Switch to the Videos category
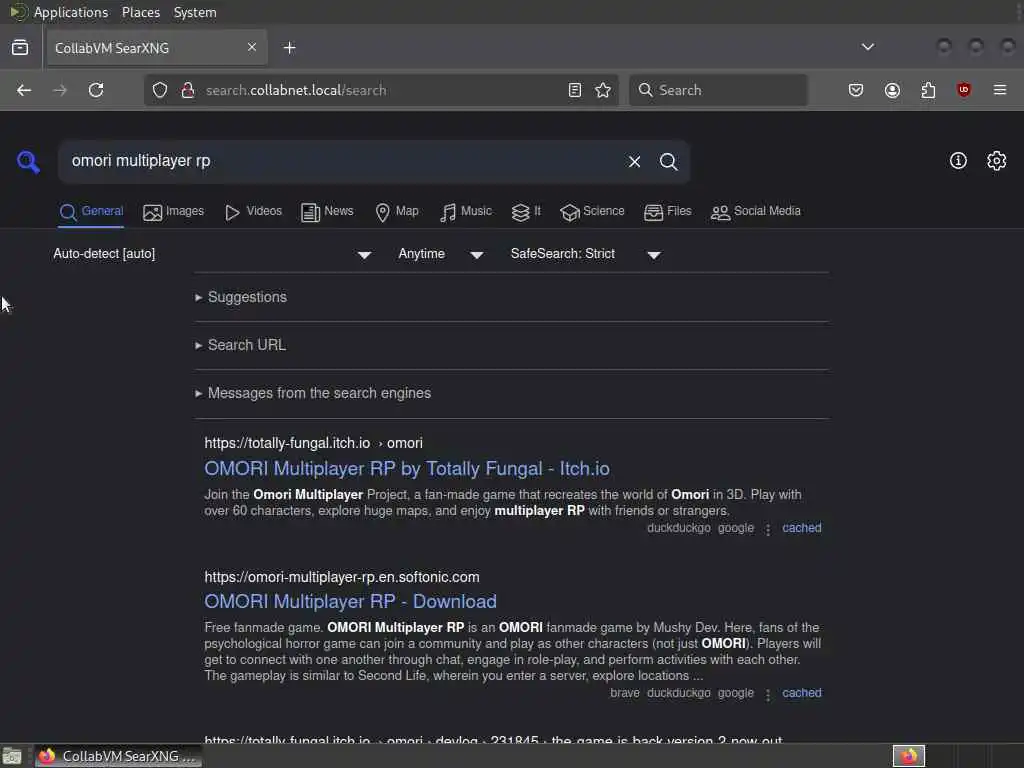Screen dimensions: 1024x768 coord(253,212)
